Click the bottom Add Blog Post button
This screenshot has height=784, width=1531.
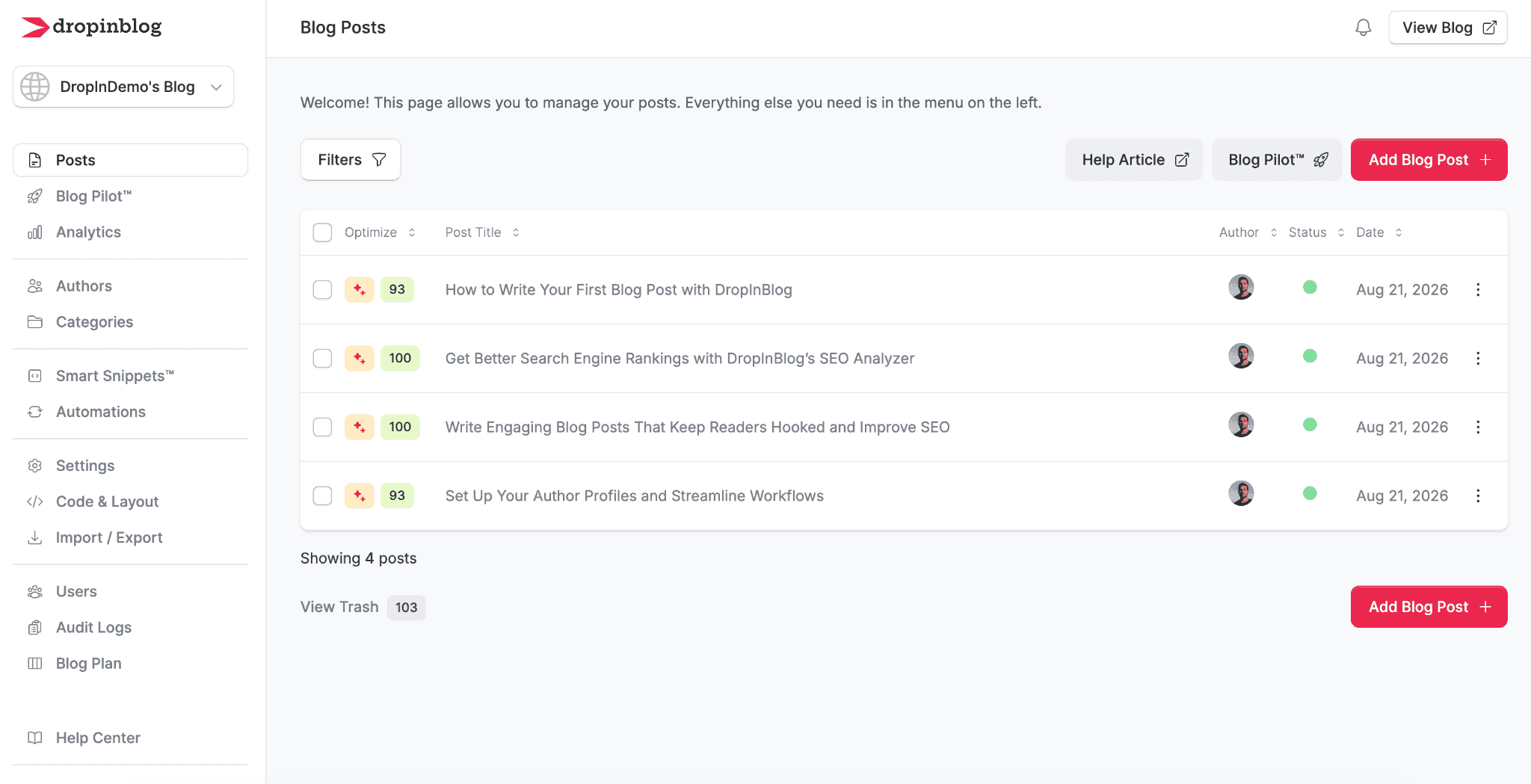1429,607
